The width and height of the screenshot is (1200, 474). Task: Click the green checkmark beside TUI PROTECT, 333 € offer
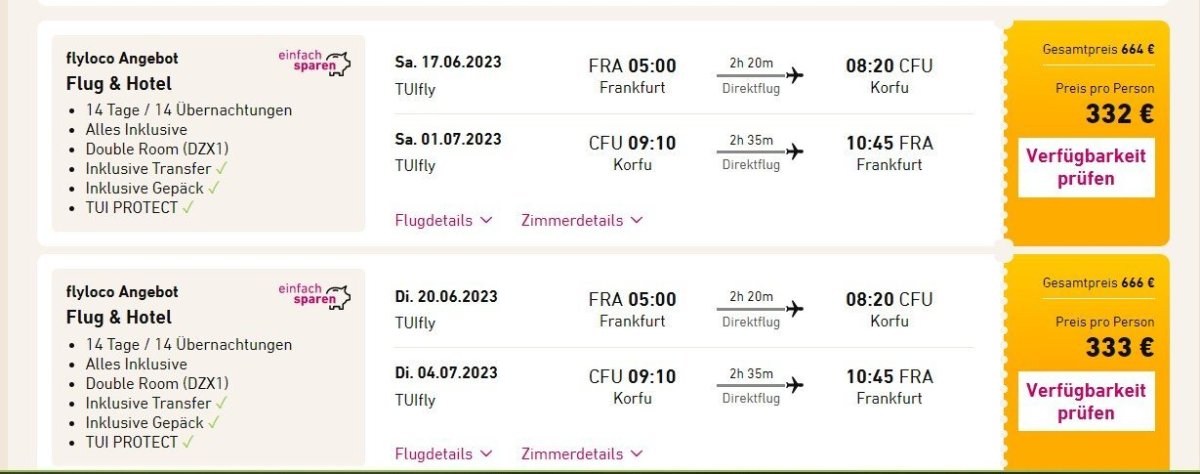tap(188, 441)
